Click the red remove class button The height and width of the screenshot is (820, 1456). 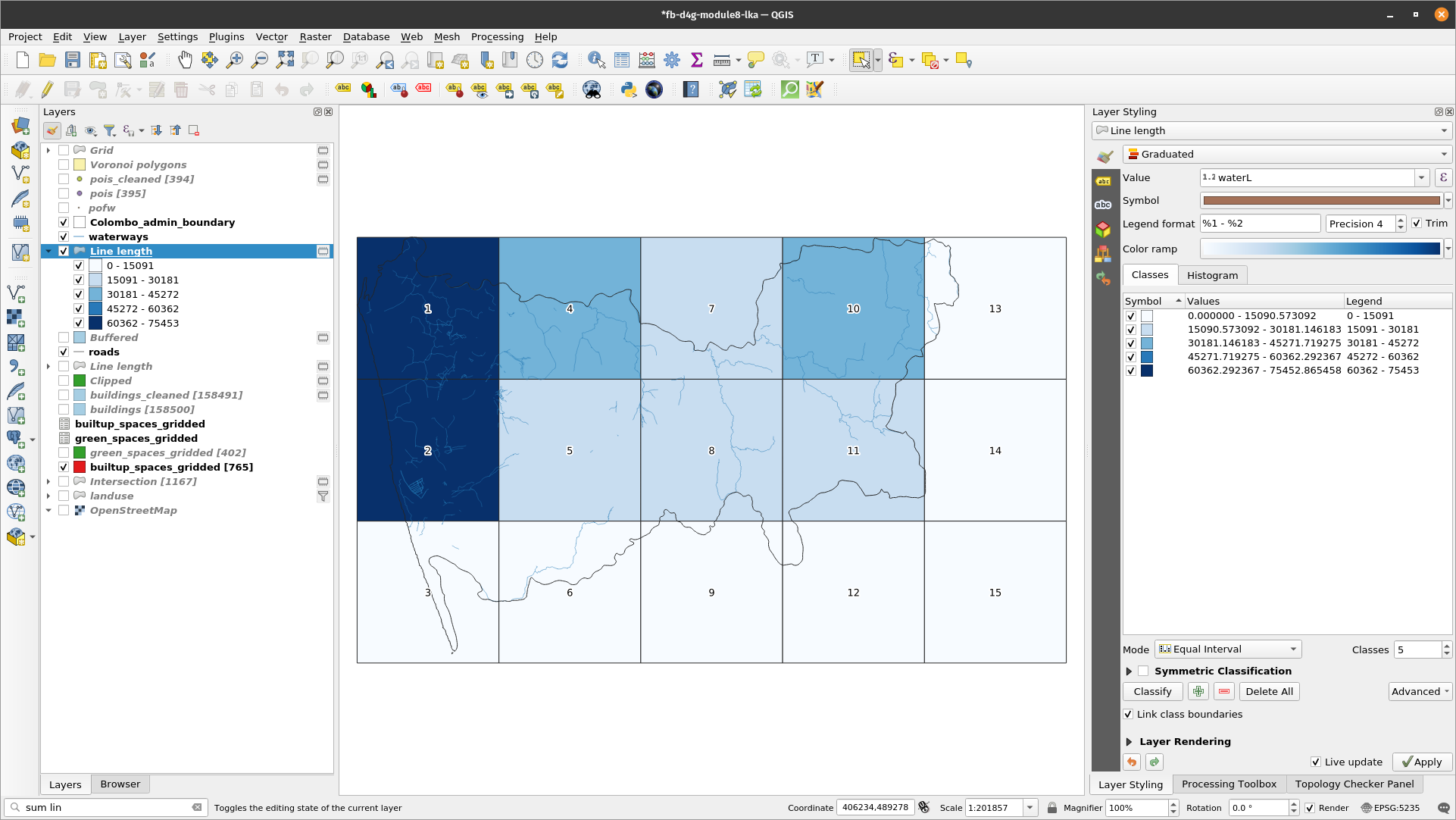[x=1224, y=692]
